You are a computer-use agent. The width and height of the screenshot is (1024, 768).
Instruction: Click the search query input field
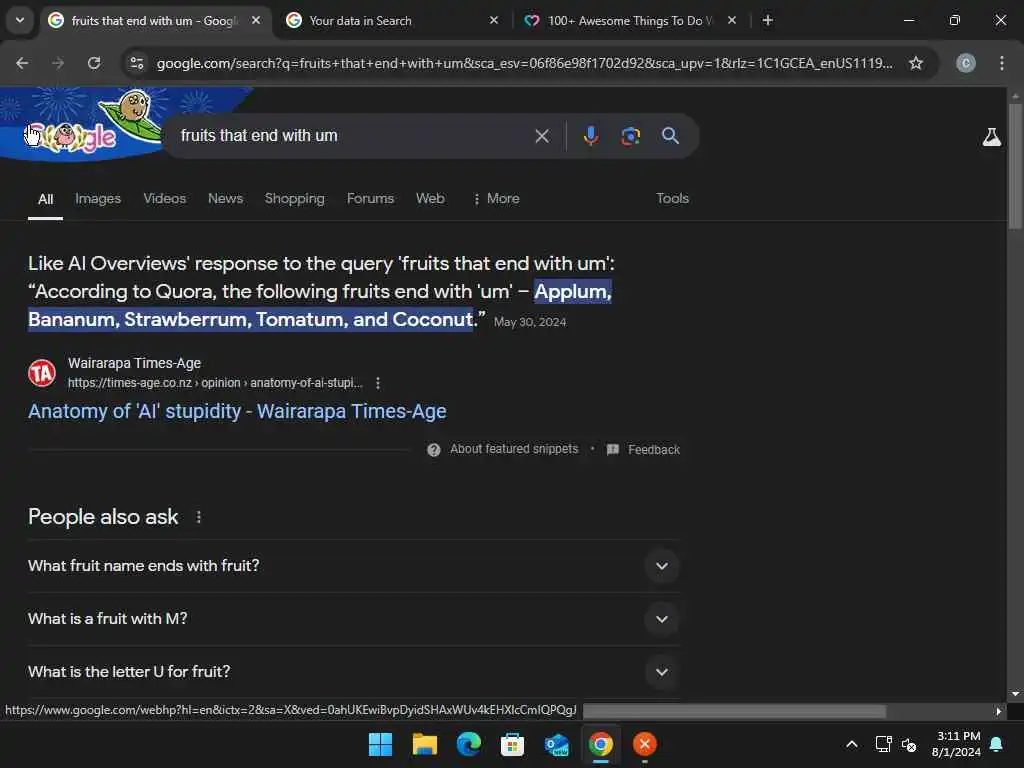pyautogui.click(x=353, y=136)
